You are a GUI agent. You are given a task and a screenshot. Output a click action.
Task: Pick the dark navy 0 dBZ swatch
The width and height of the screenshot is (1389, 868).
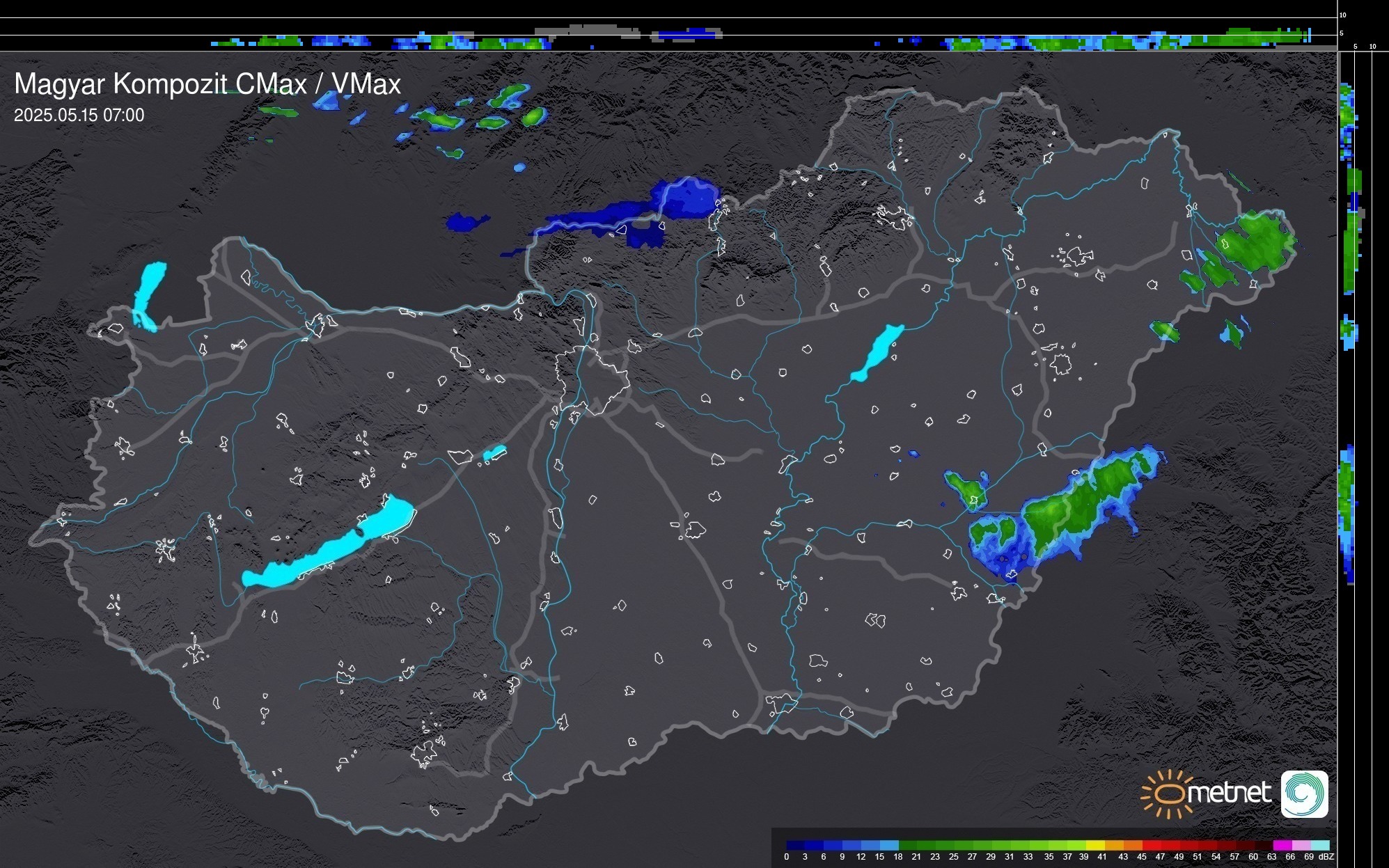point(796,845)
